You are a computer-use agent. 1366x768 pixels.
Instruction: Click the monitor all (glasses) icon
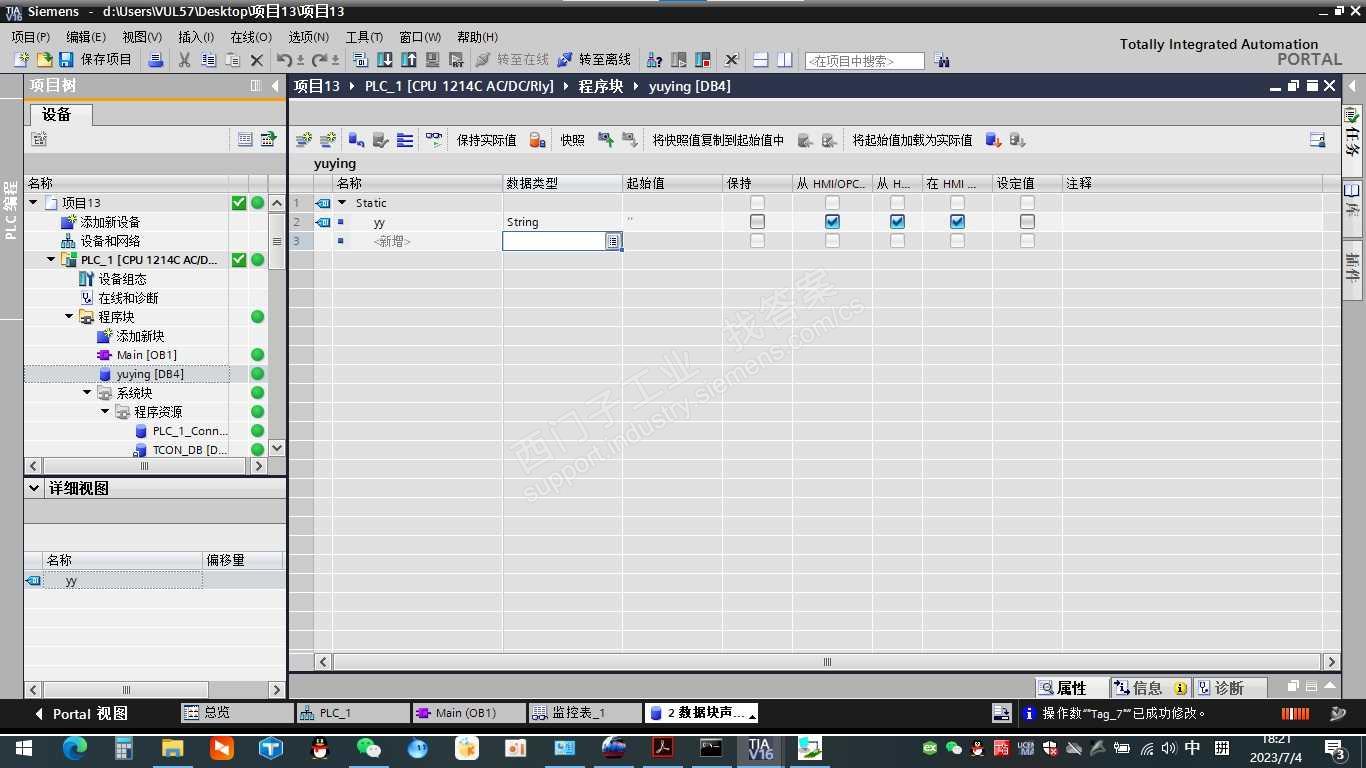(434, 140)
